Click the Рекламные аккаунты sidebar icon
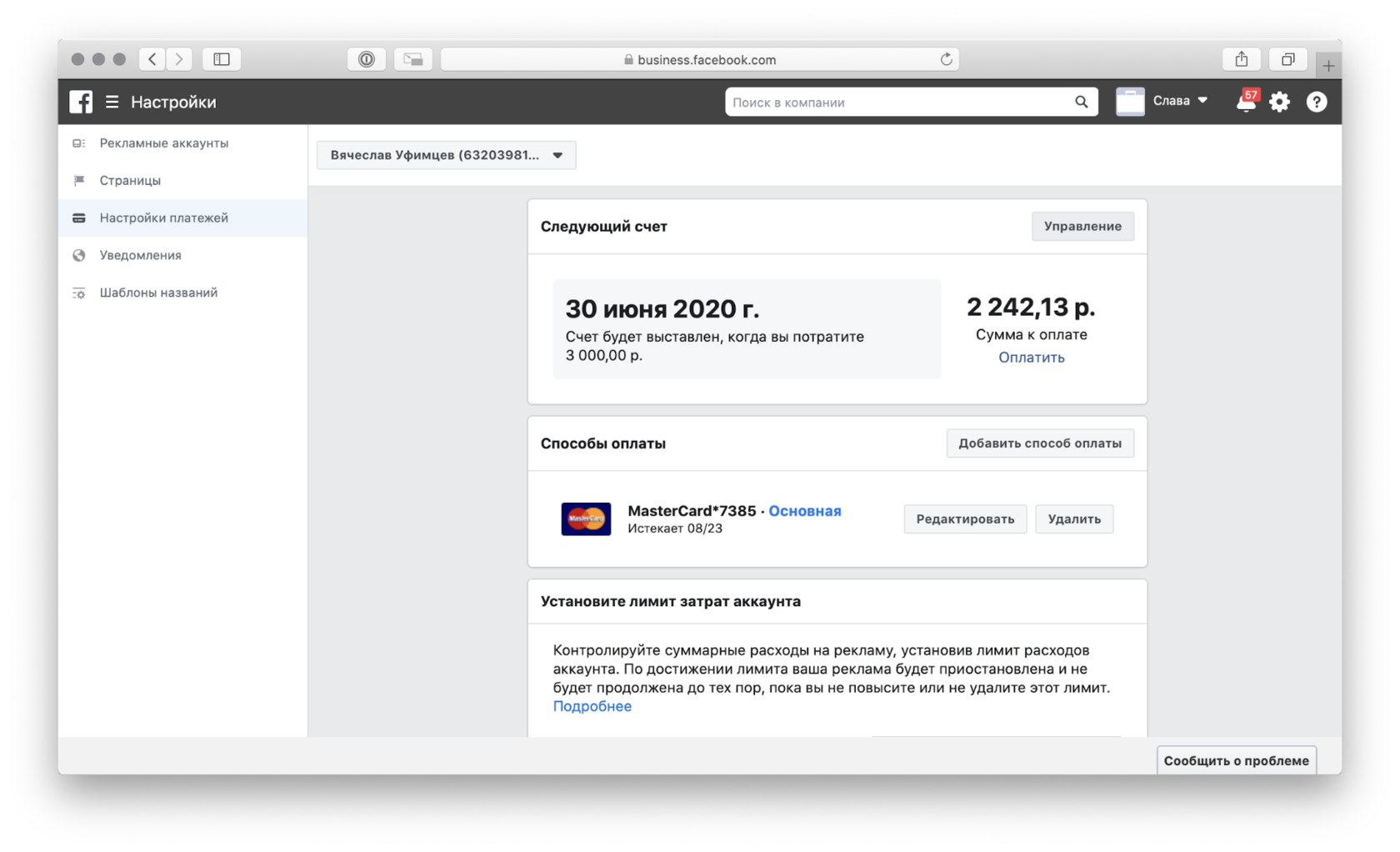Viewport: 1400px width, 852px height. pyautogui.click(x=79, y=143)
